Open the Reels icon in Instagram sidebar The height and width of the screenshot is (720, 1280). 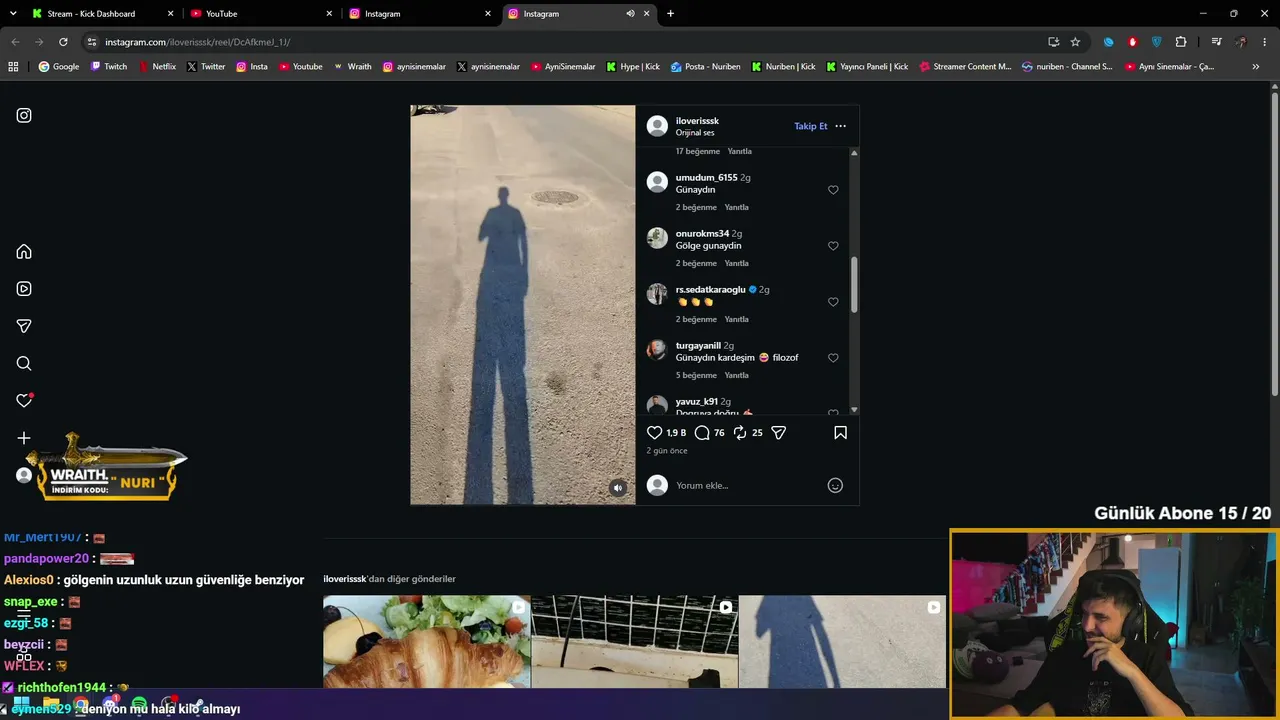click(x=24, y=289)
